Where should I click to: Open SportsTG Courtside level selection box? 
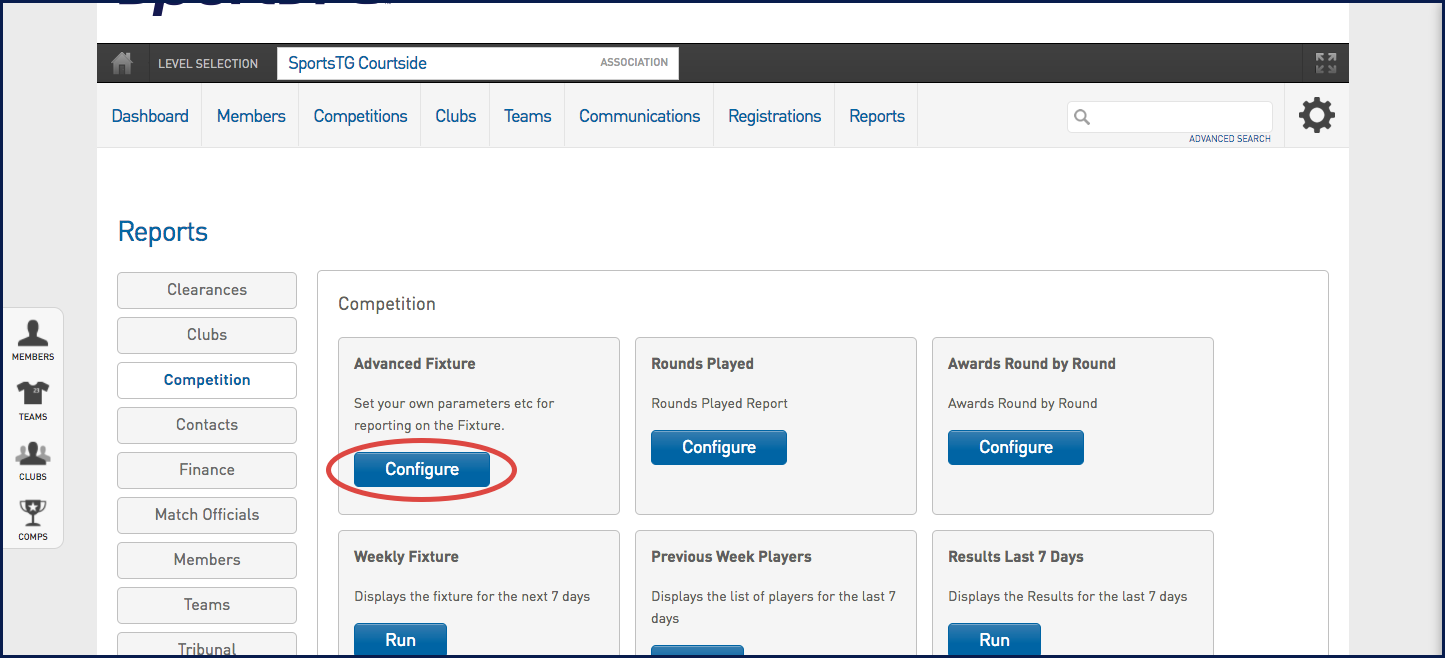pos(478,63)
